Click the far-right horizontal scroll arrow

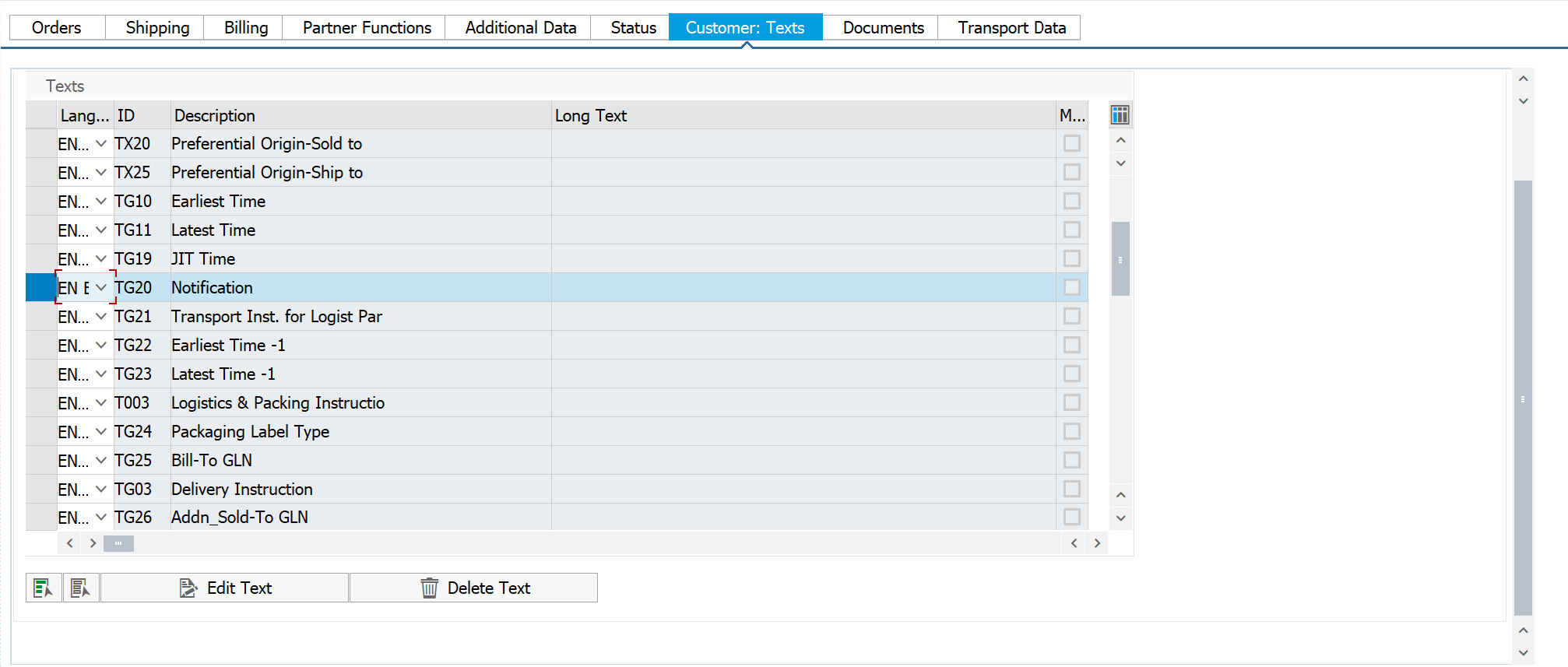(x=1097, y=543)
